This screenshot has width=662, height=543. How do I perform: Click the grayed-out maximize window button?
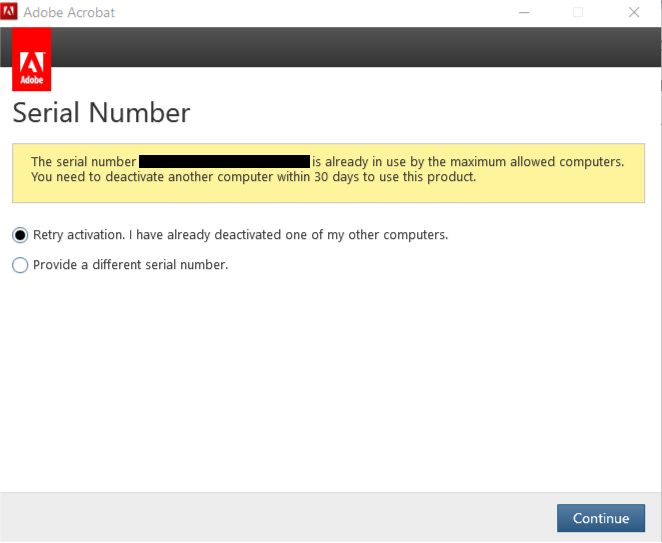click(x=578, y=13)
